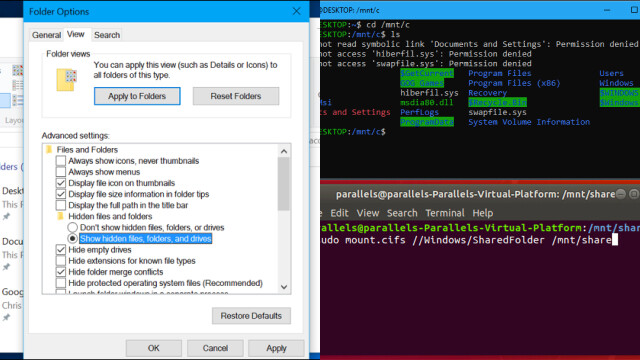Click '$Recycle.Bin' highlighted entry in terminal
The width and height of the screenshot is (640, 360).
(x=498, y=103)
